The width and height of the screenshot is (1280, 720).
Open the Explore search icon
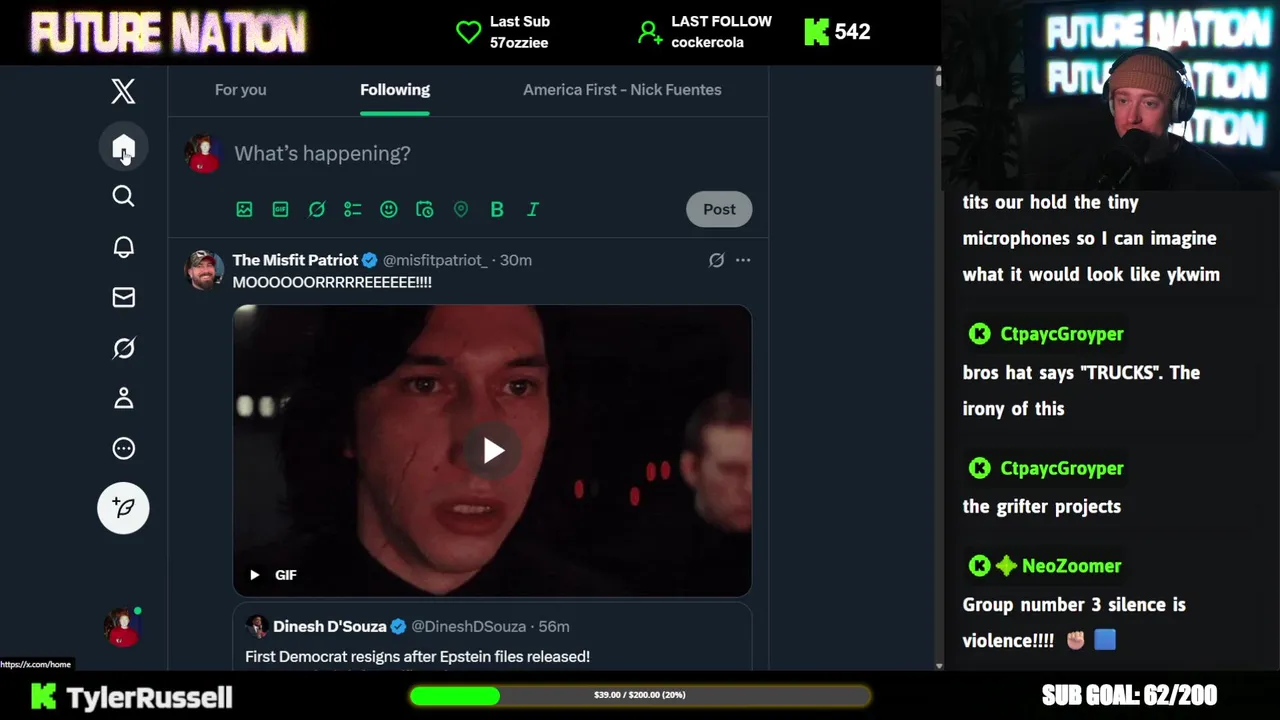point(123,196)
